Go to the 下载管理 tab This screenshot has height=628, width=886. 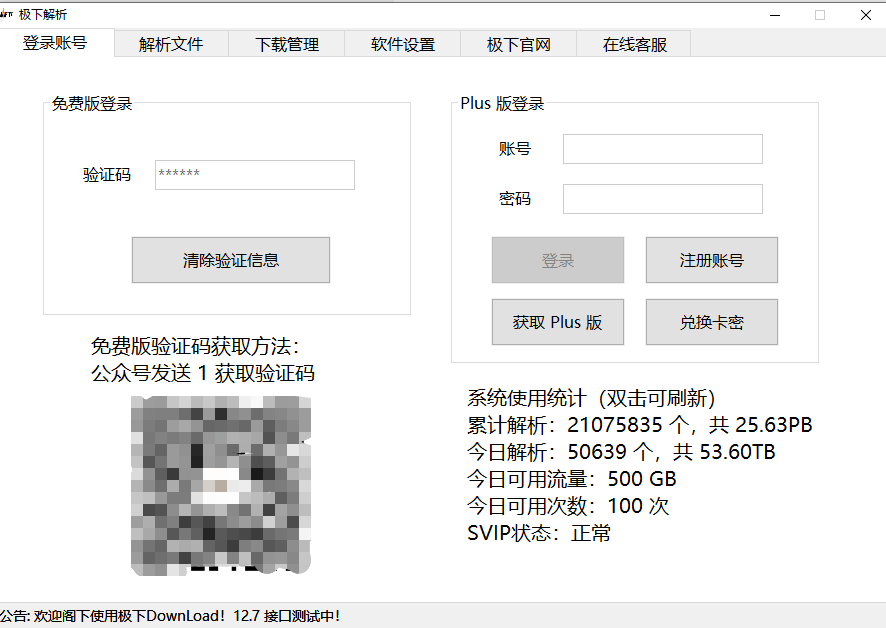coord(287,44)
